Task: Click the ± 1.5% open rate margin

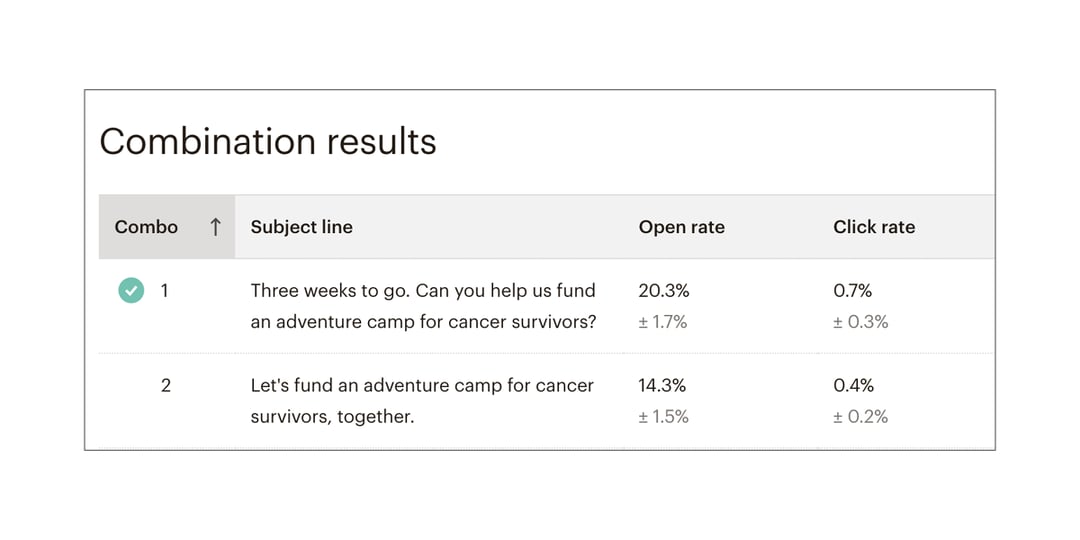Action: point(663,417)
